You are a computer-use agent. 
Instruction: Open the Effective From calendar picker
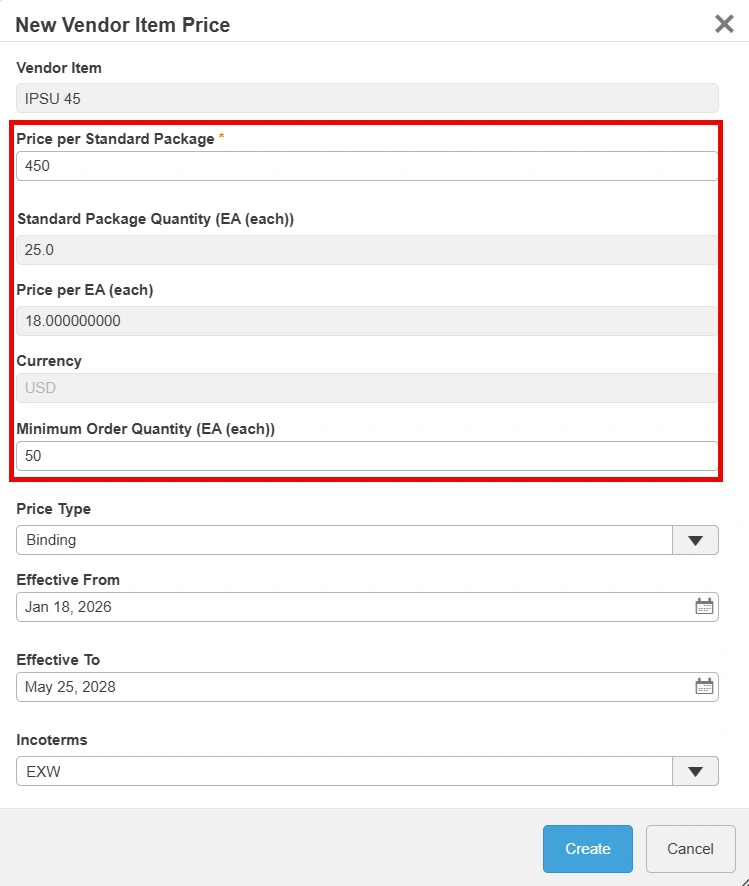point(704,607)
